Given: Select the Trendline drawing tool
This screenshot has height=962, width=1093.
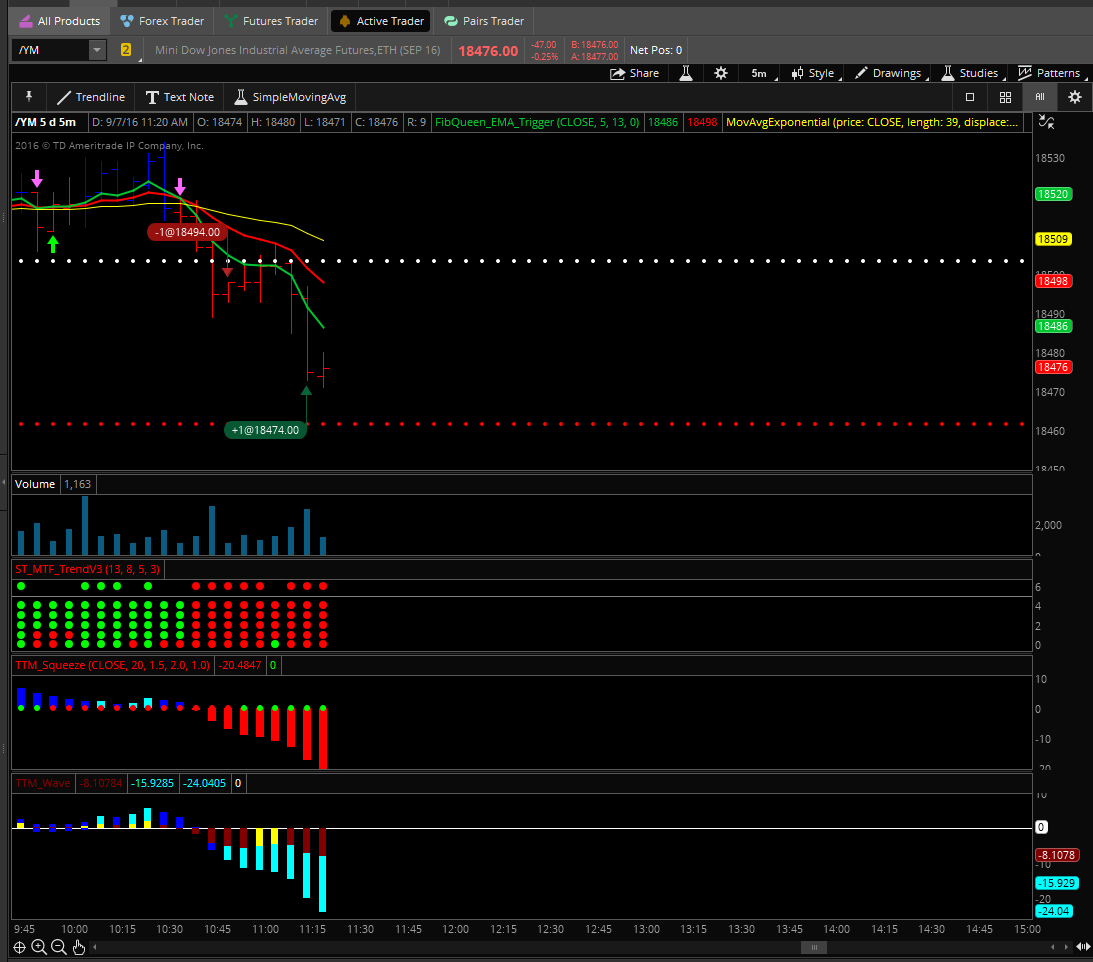Looking at the screenshot, I should click(x=91, y=97).
